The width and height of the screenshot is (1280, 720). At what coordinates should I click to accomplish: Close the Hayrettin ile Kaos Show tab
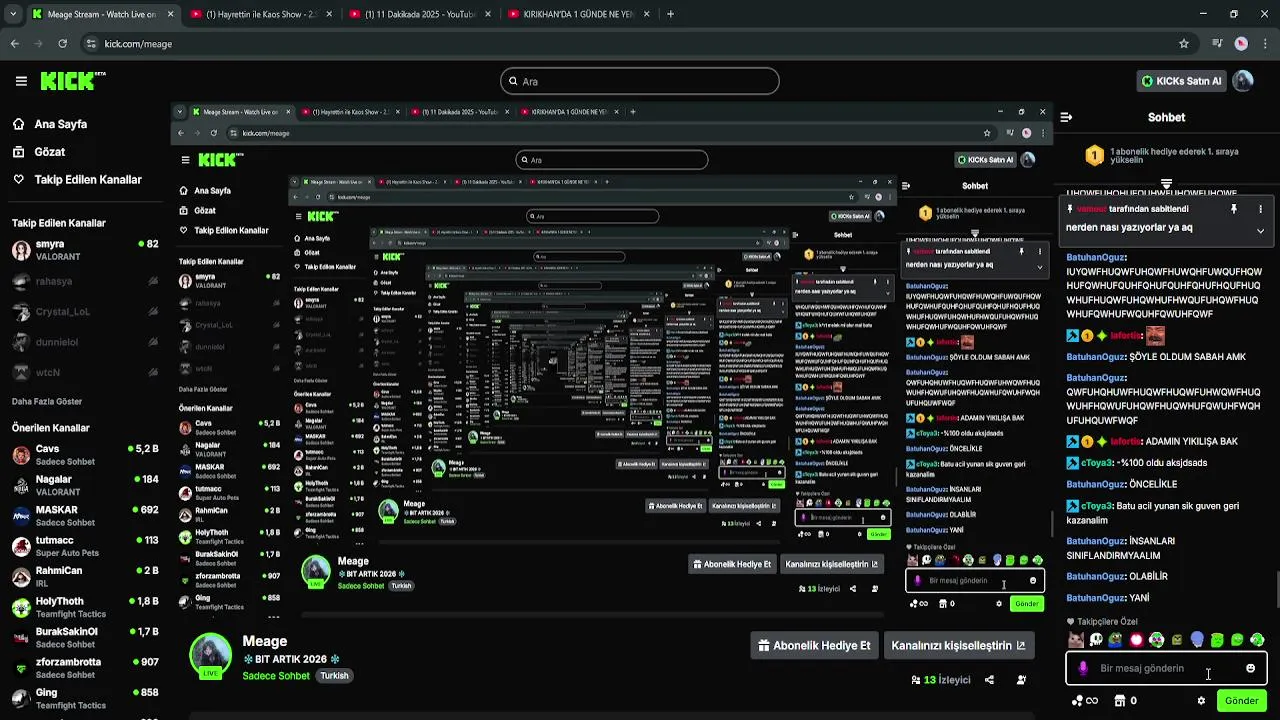[329, 14]
